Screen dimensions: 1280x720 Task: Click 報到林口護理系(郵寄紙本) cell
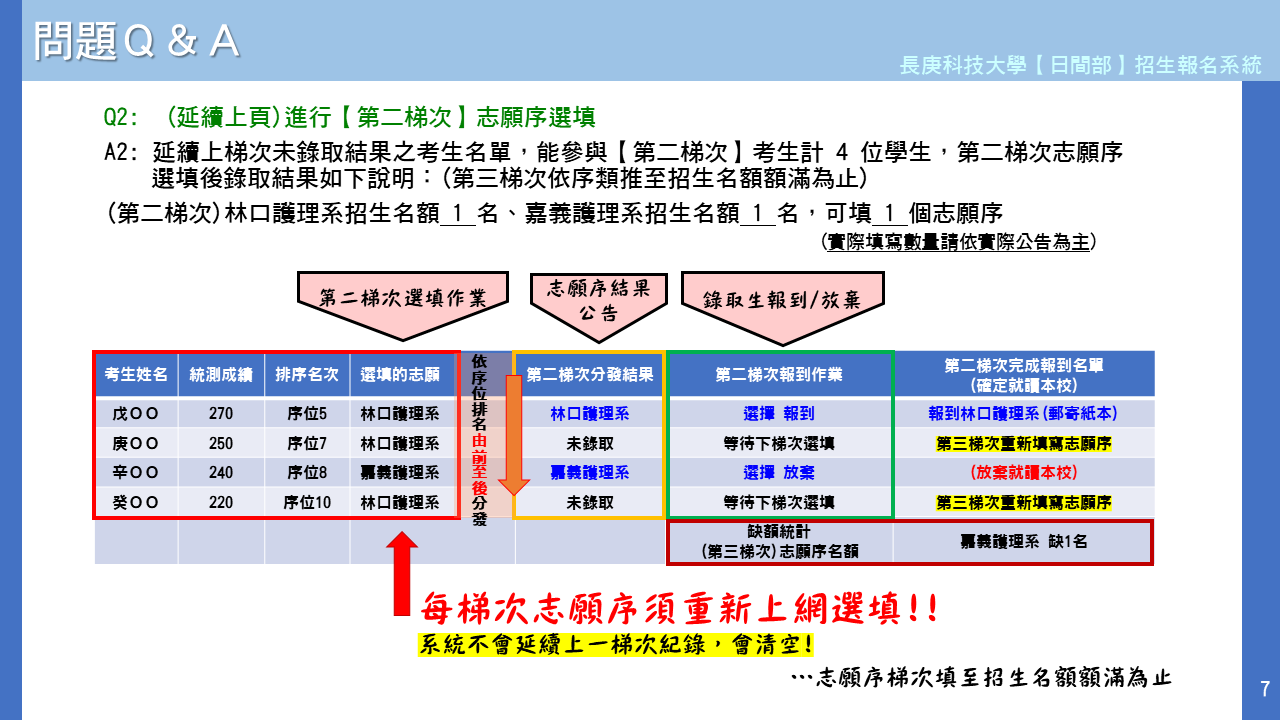tap(1023, 413)
